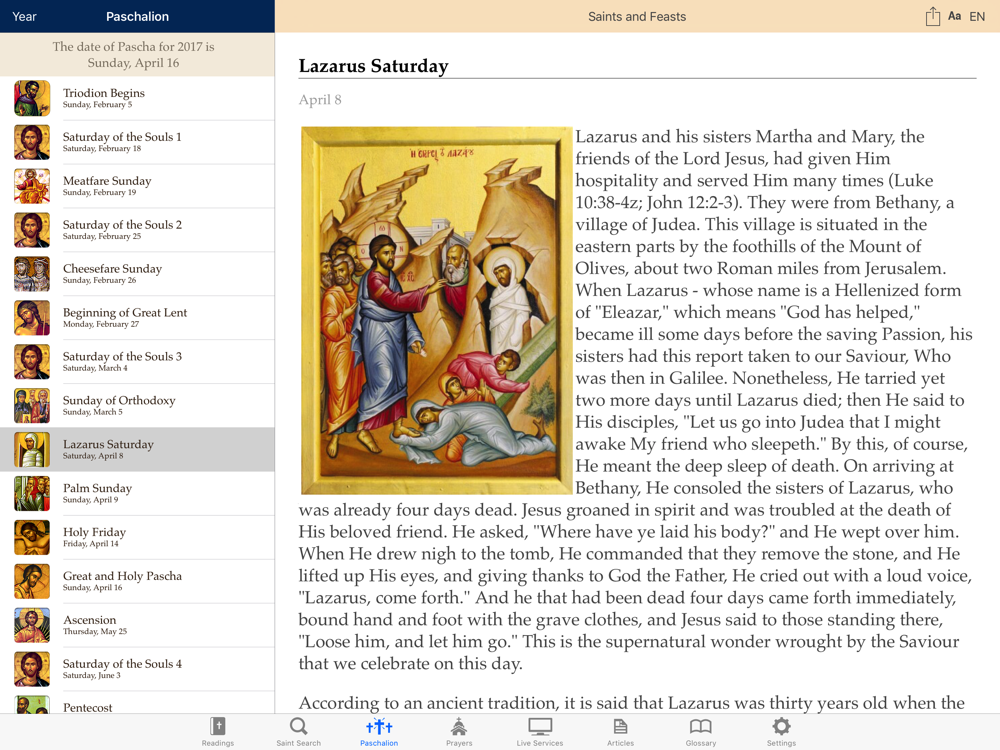The height and width of the screenshot is (750, 1000).
Task: Open Holy Friday entry
Action: coord(137,538)
